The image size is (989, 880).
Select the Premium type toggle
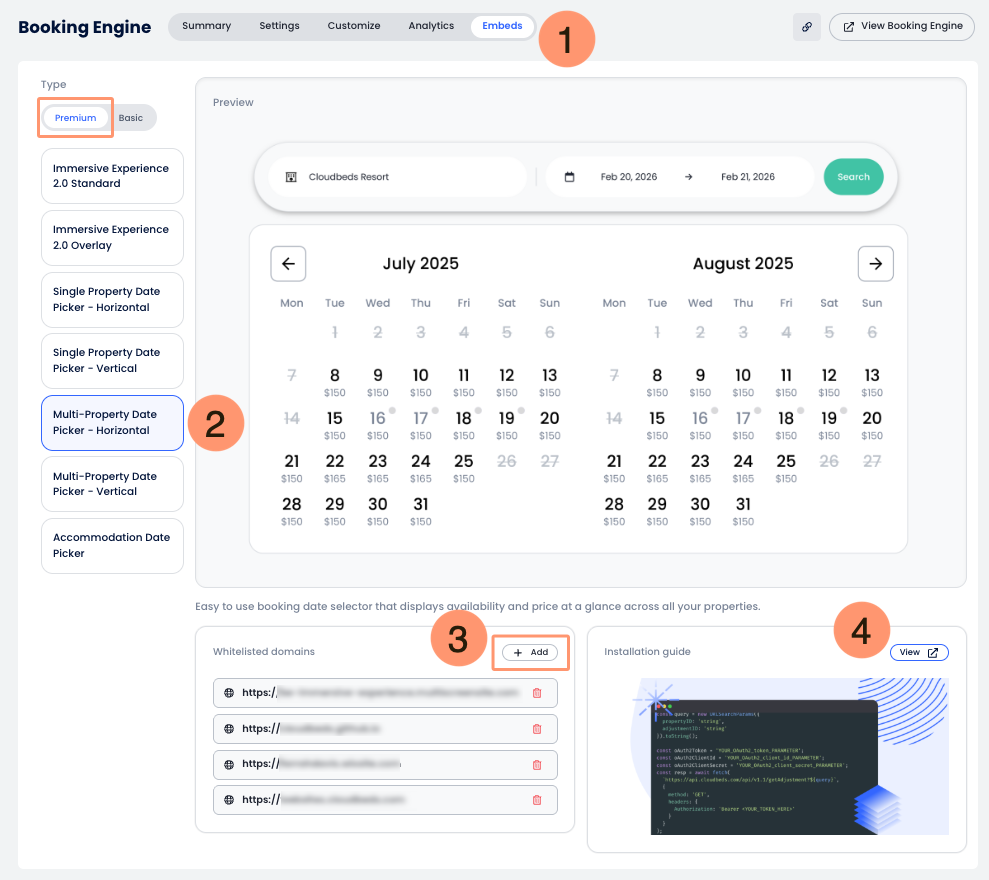click(x=76, y=118)
